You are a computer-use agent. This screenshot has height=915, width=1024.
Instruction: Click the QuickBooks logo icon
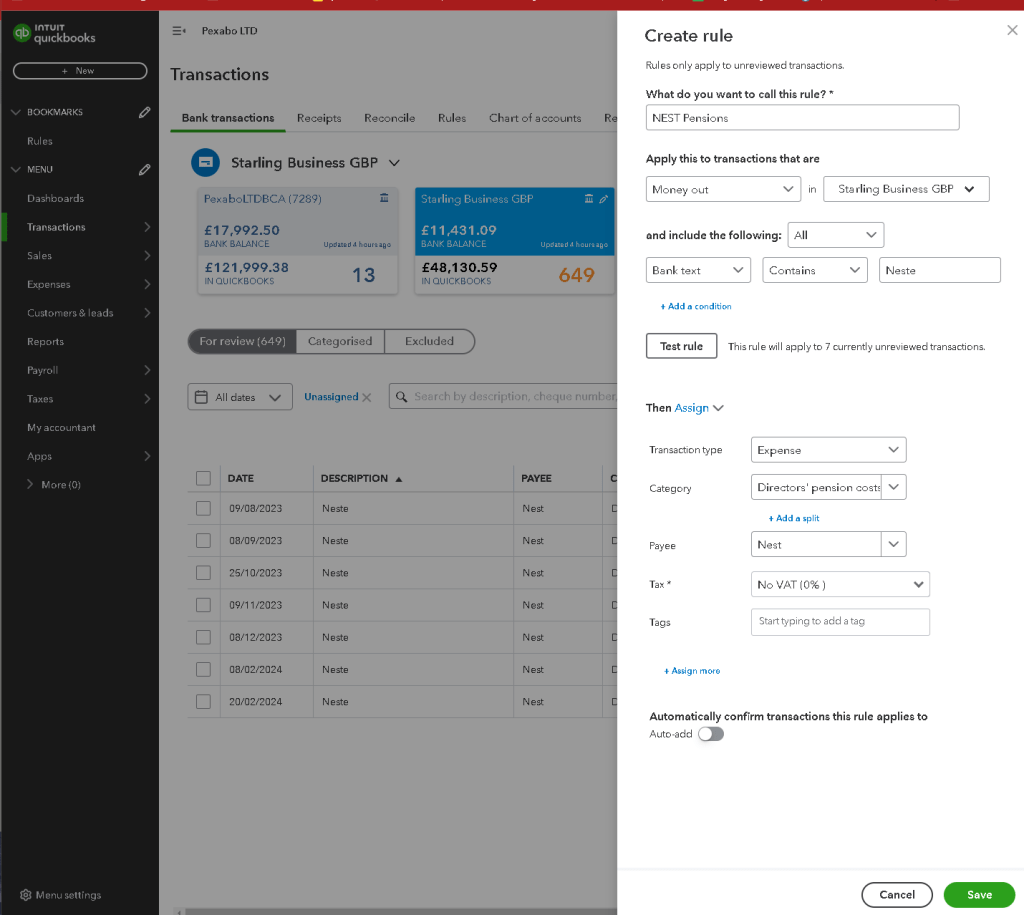[22, 33]
